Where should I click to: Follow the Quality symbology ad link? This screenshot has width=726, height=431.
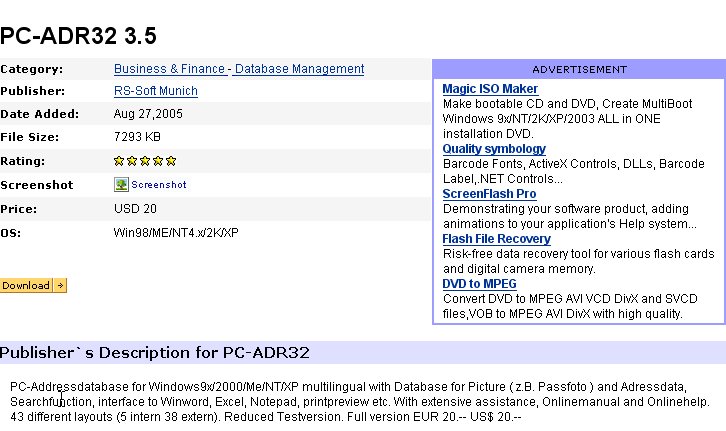tap(494, 149)
